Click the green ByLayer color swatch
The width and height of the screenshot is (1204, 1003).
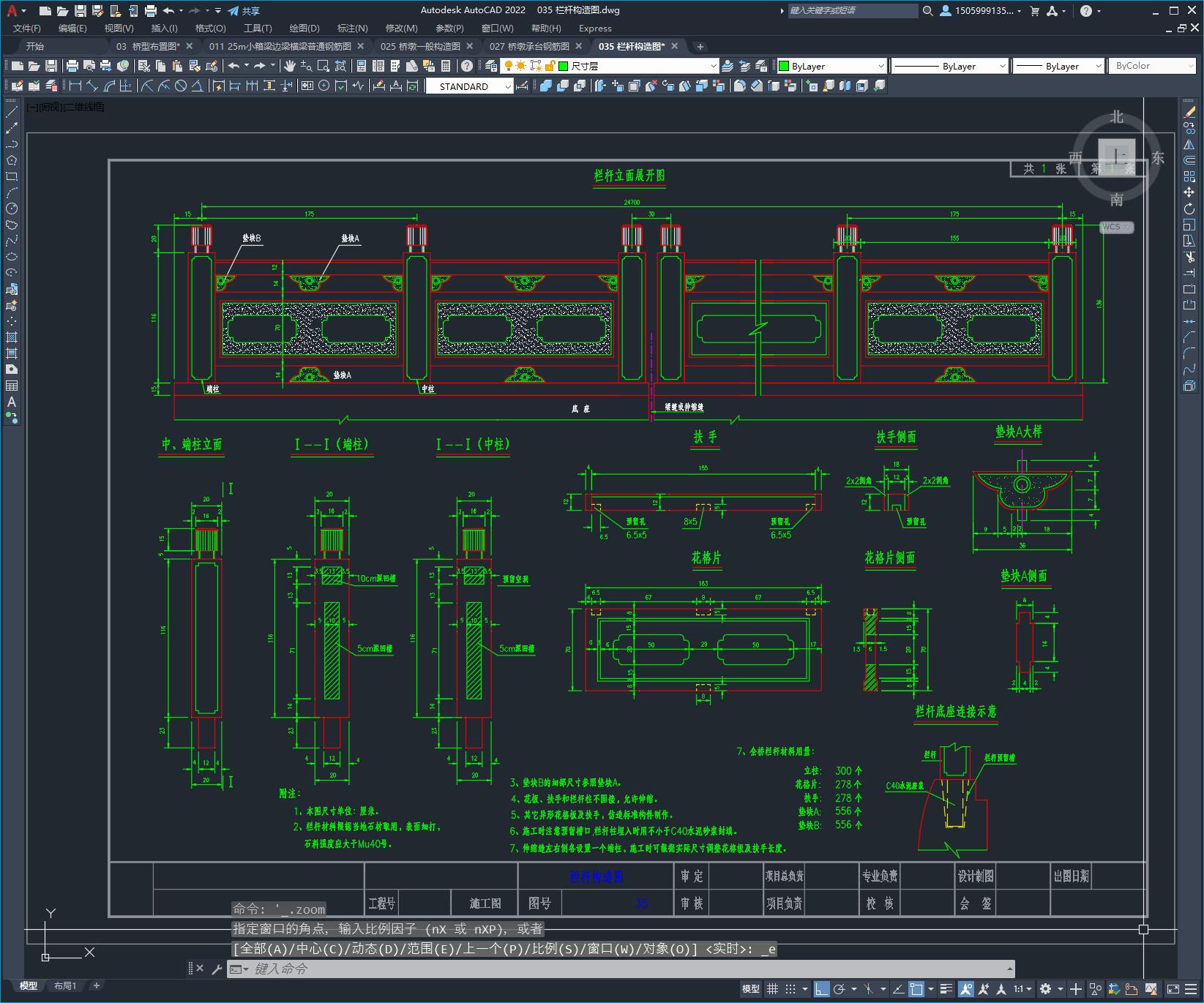[x=785, y=66]
